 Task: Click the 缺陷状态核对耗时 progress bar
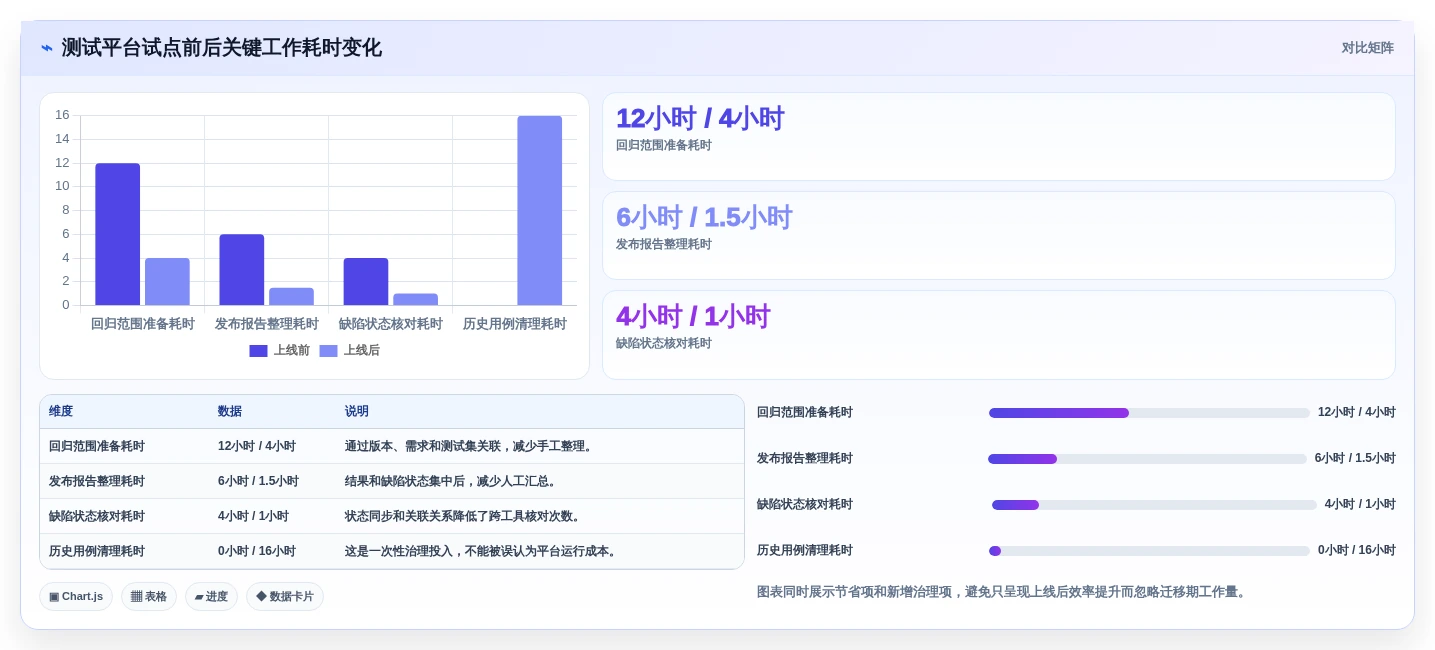[x=1154, y=505]
